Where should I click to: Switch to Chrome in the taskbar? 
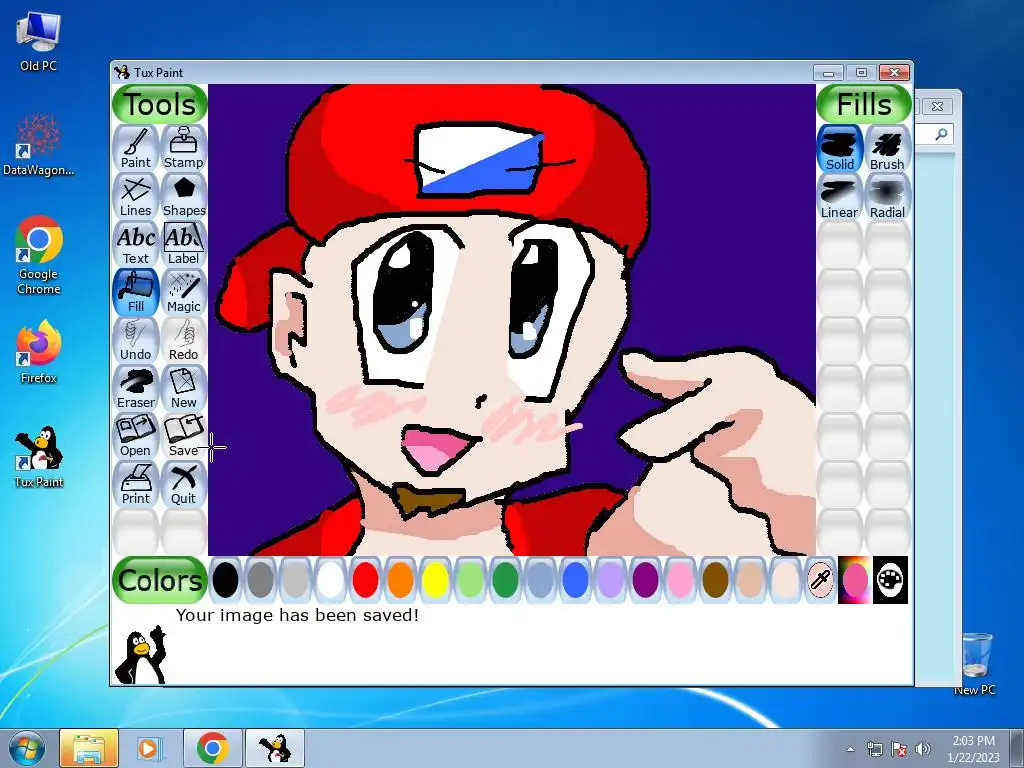click(x=213, y=748)
